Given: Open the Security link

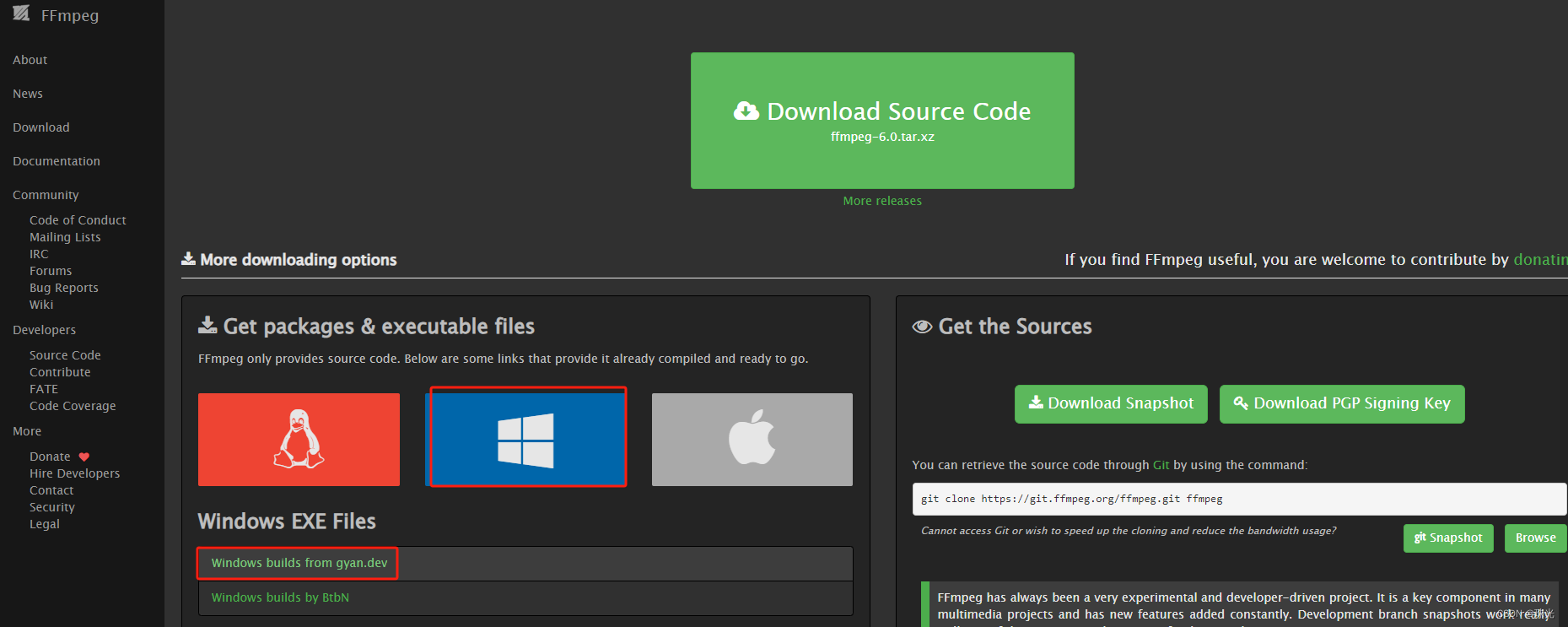Looking at the screenshot, I should tap(52, 507).
